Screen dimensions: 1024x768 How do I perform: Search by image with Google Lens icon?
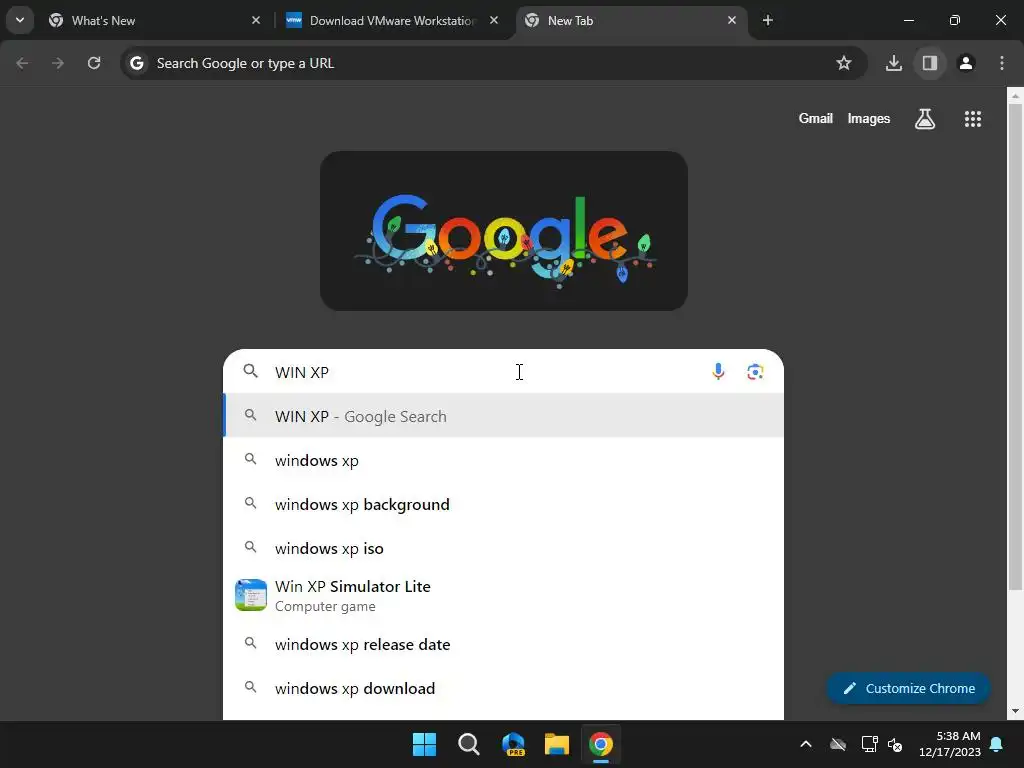click(755, 372)
